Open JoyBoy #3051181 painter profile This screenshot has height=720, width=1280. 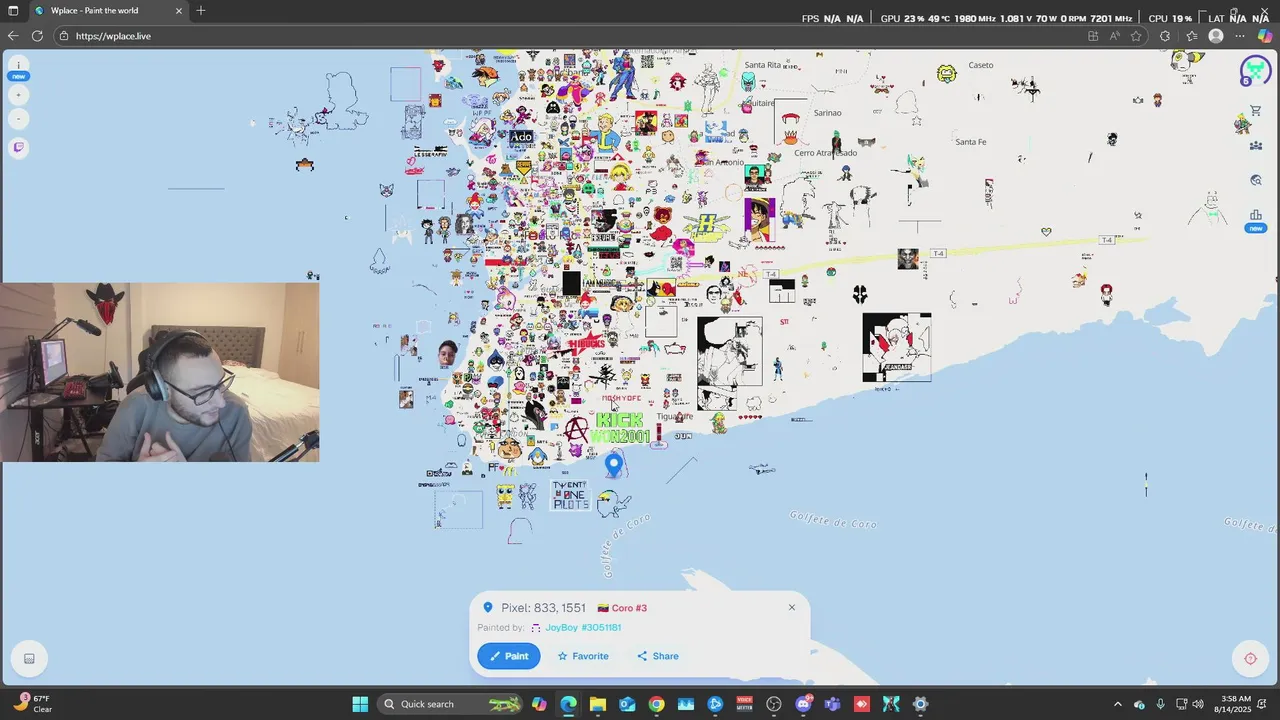click(x=583, y=628)
